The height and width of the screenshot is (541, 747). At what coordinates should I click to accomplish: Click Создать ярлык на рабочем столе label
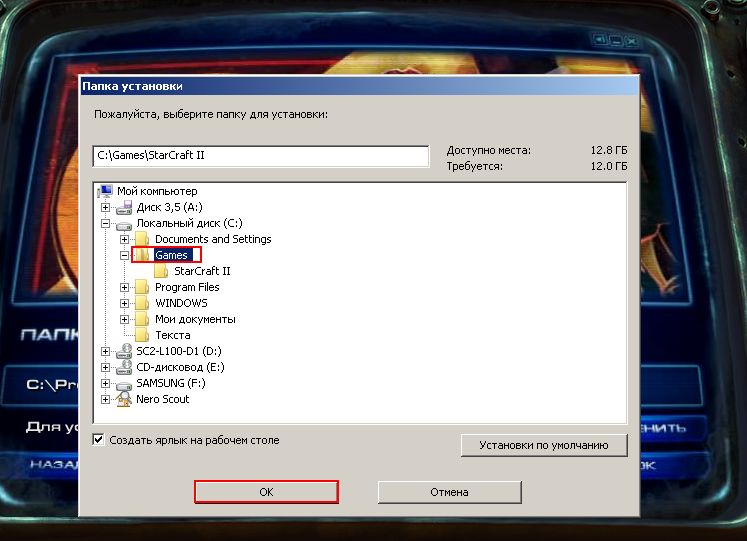[x=194, y=440]
